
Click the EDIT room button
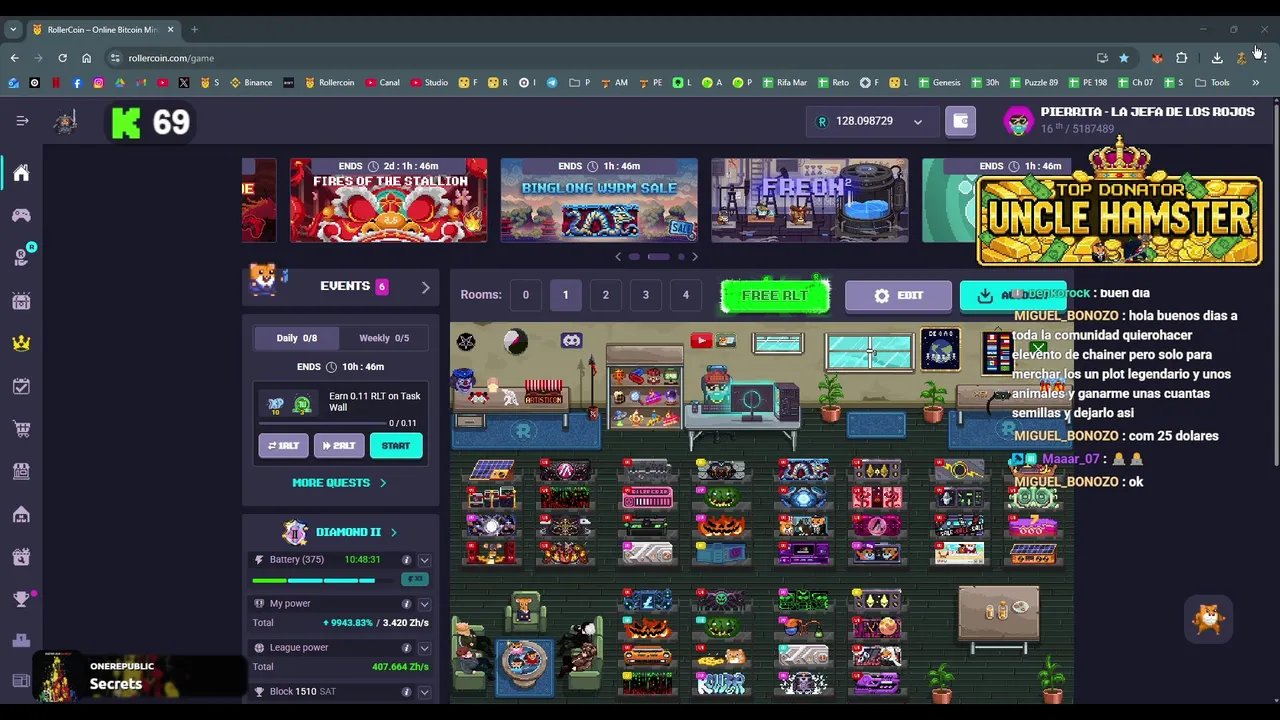point(898,296)
